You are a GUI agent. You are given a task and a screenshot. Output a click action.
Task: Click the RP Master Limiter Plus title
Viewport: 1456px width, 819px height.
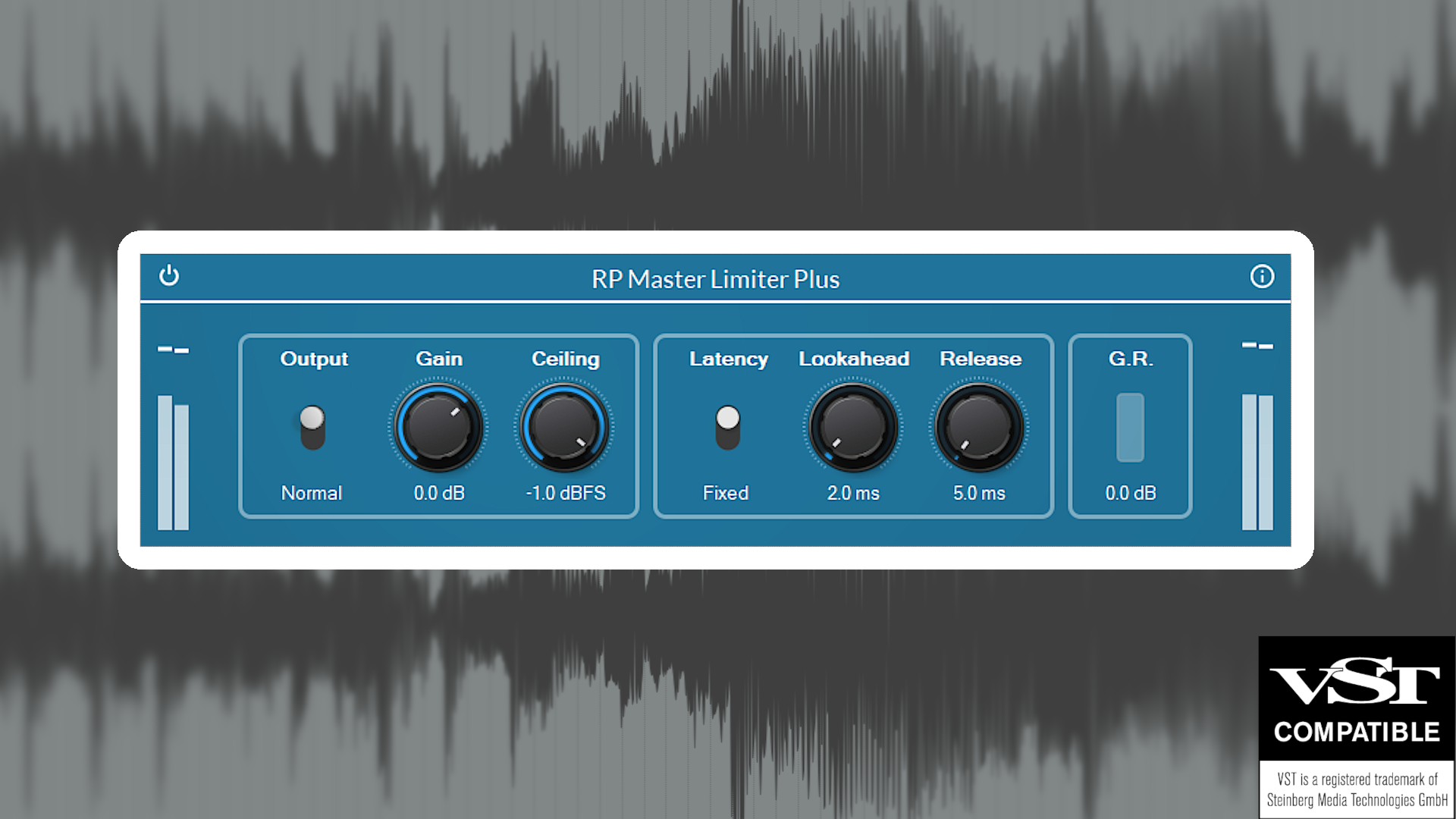(715, 279)
